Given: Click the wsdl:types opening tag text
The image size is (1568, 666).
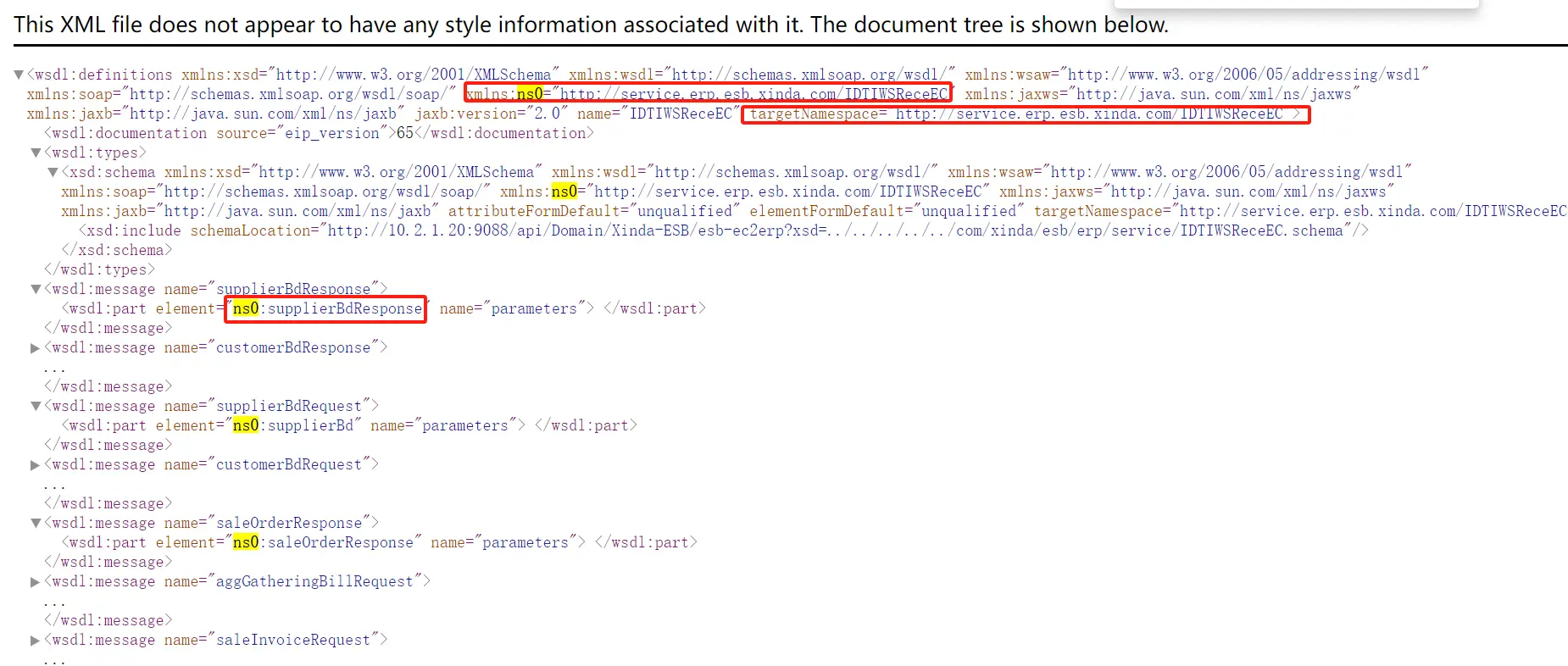Looking at the screenshot, I should 95,153.
